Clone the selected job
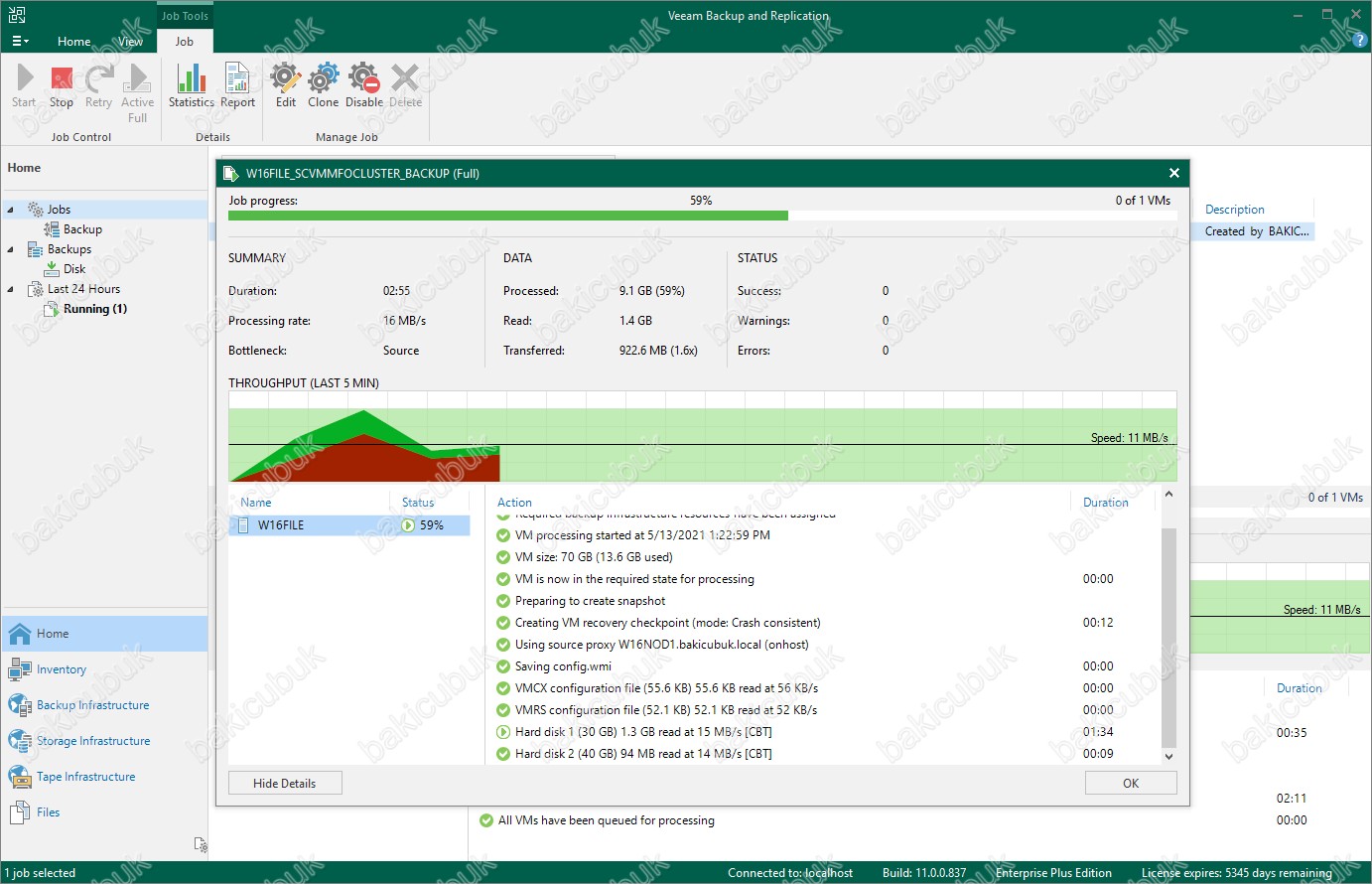1372x884 pixels. 323,85
